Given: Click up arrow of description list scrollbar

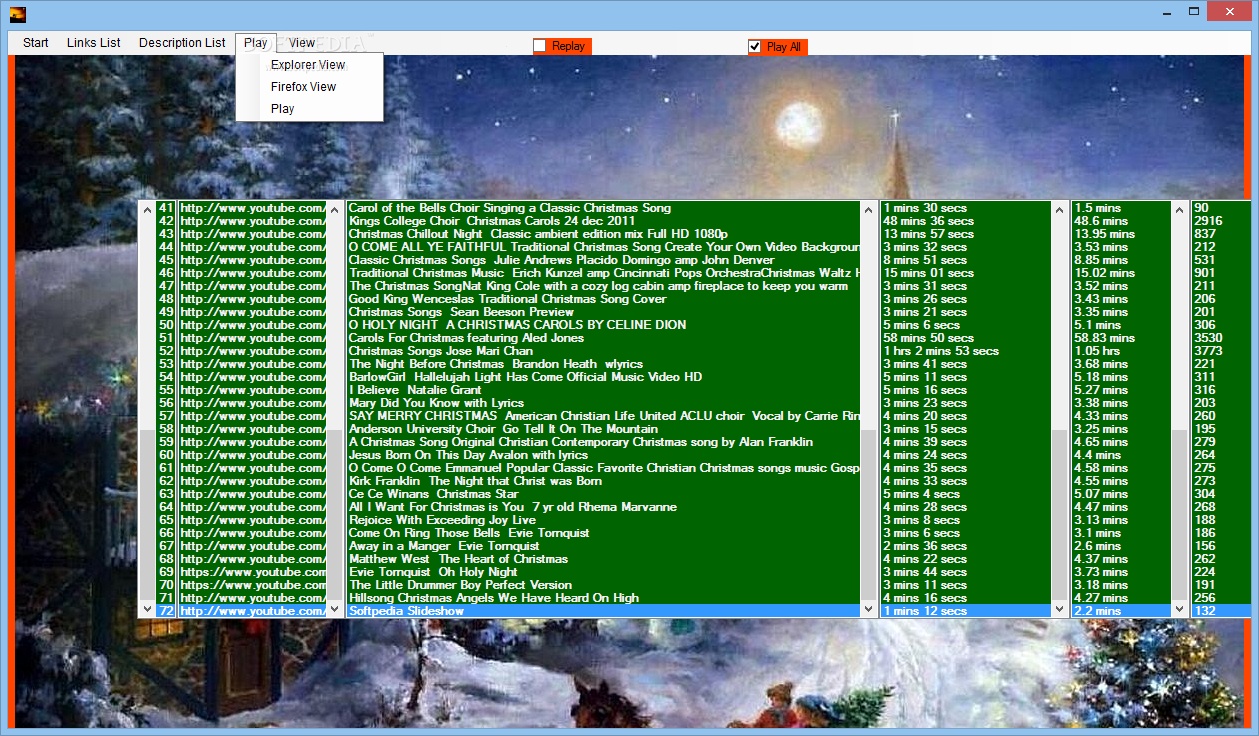Looking at the screenshot, I should click(x=868, y=209).
